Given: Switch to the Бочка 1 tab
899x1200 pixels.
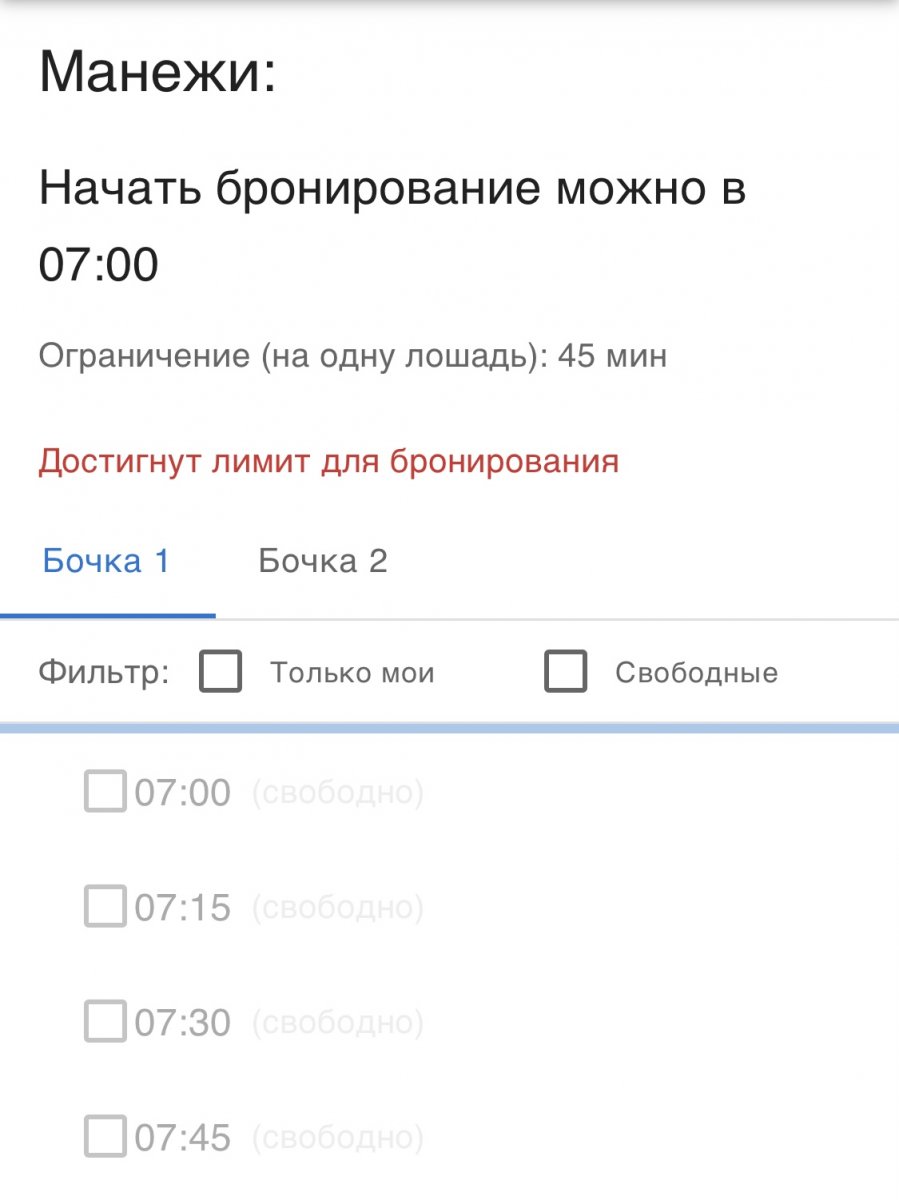Looking at the screenshot, I should 106,561.
